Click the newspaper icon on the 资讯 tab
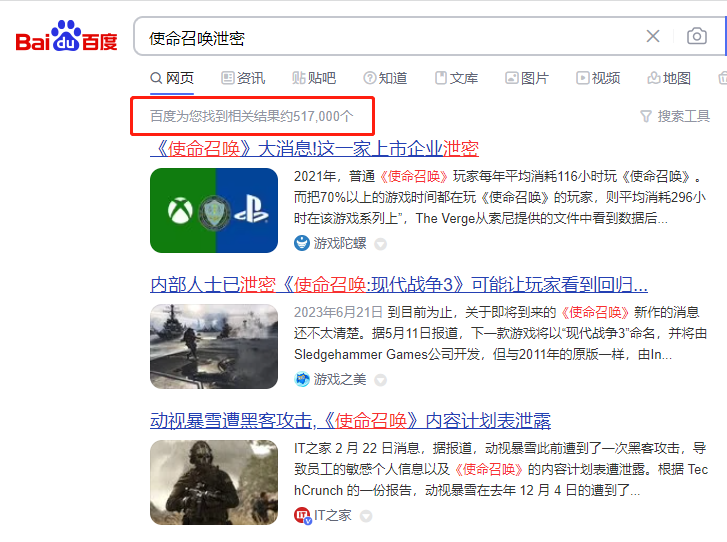The height and width of the screenshot is (542, 727). [227, 78]
